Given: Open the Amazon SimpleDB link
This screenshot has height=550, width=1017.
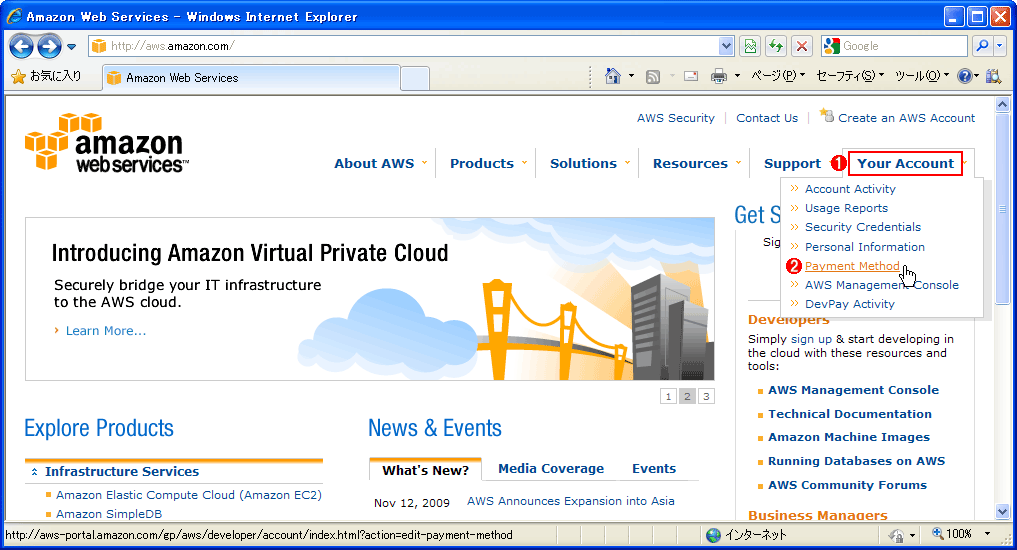Looking at the screenshot, I should (x=109, y=514).
